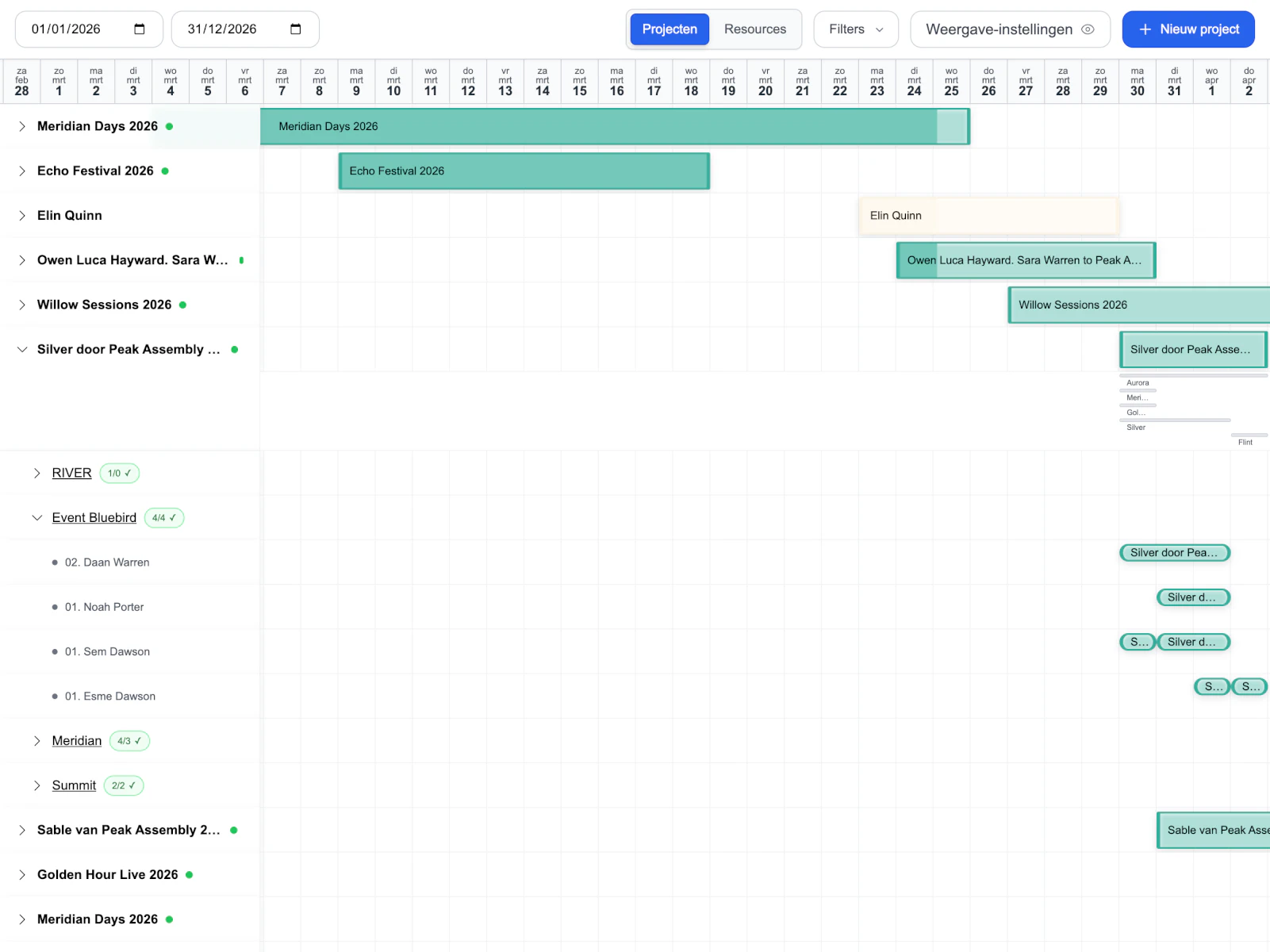
Task: Open the Filters dropdown
Action: click(855, 29)
